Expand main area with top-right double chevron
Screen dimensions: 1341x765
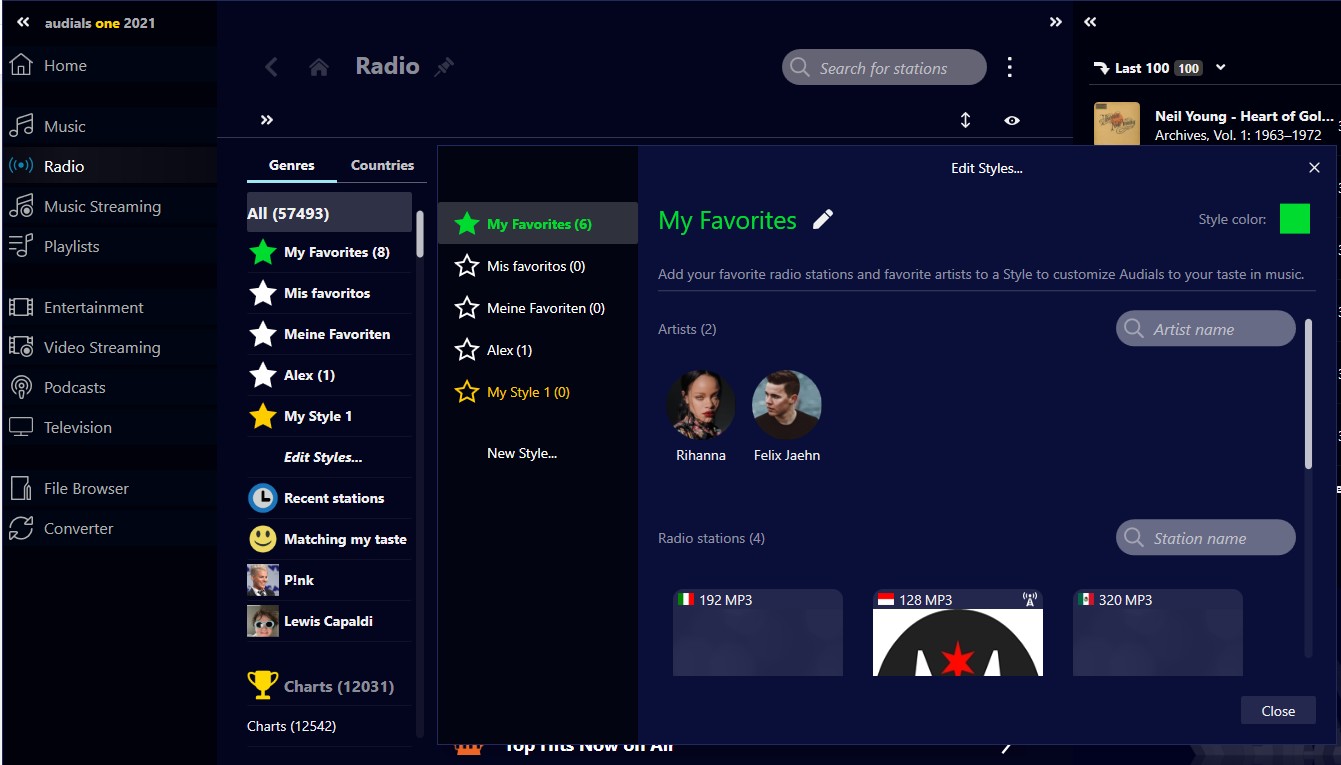(x=1056, y=22)
